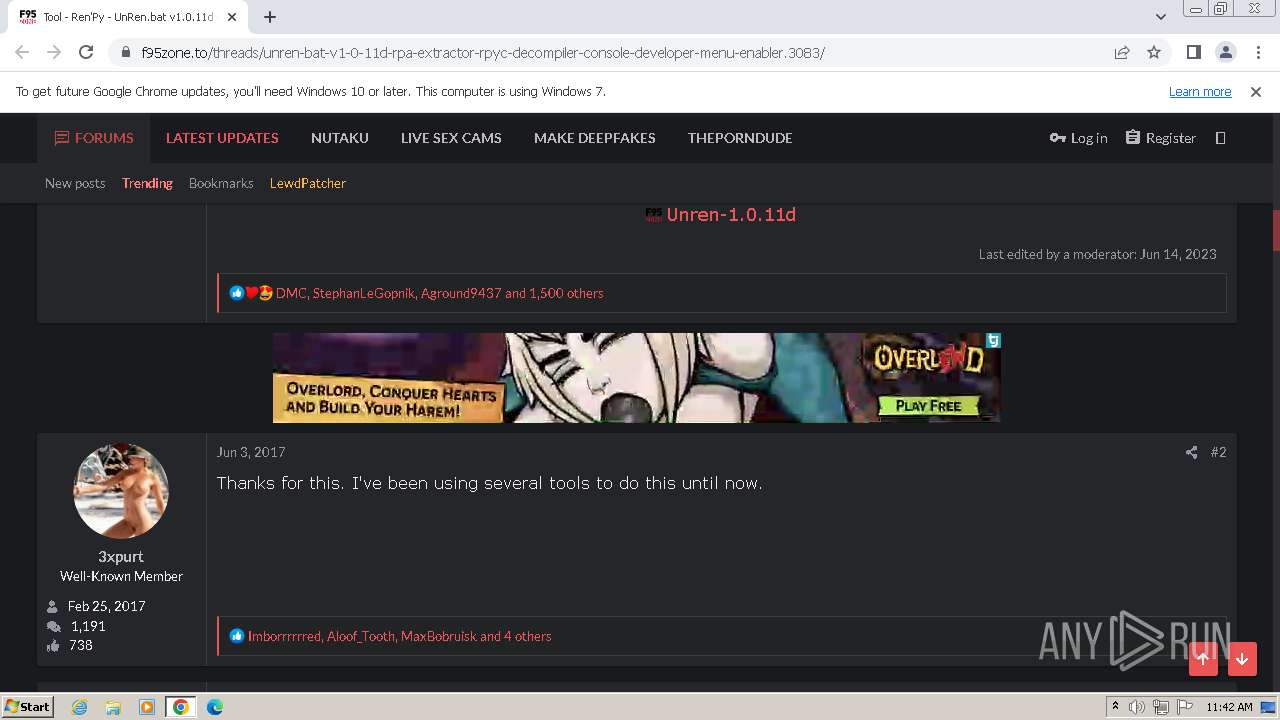Click the message count 1,191
The width and height of the screenshot is (1280, 720).
pos(88,626)
